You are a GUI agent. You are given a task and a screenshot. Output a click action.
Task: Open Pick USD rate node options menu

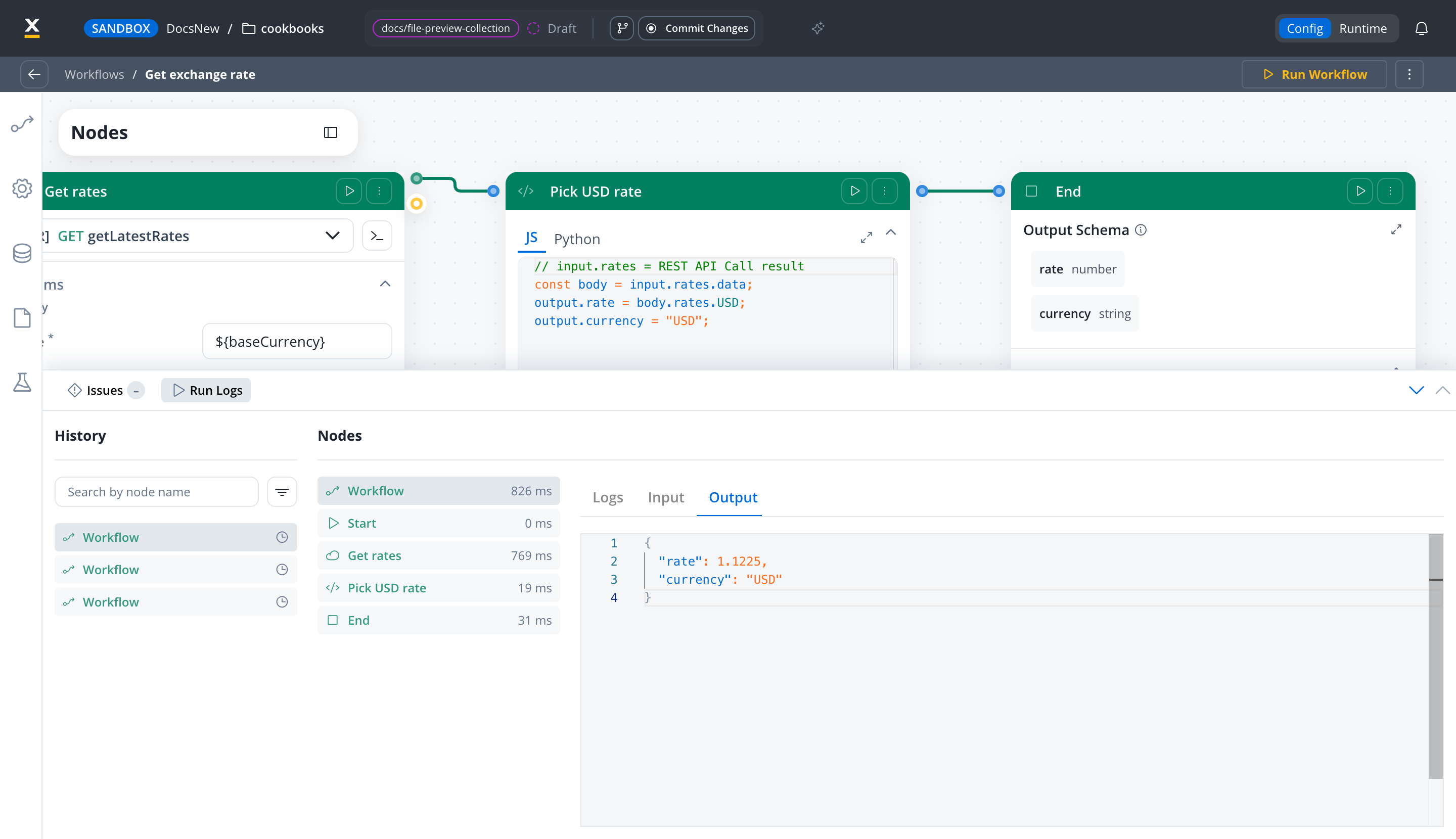click(x=884, y=192)
